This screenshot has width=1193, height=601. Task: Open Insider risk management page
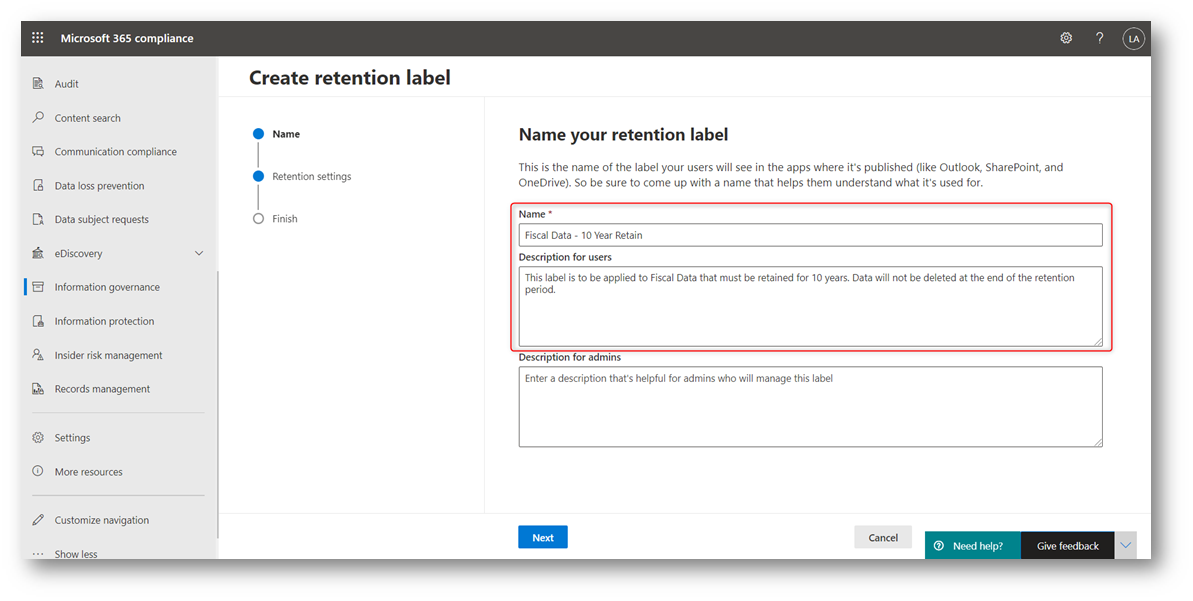pyautogui.click(x=108, y=355)
